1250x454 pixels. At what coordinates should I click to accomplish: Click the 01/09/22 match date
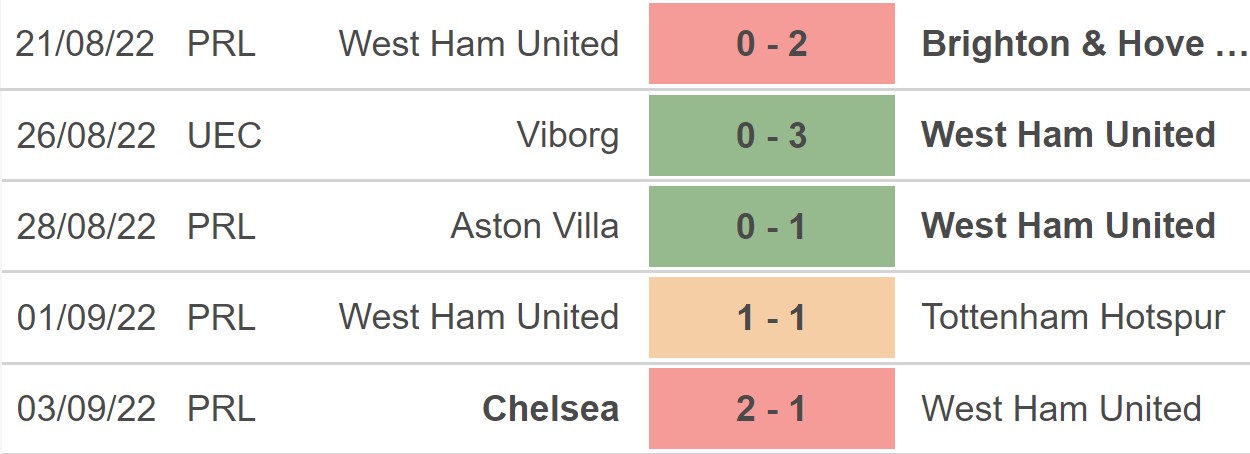pyautogui.click(x=86, y=317)
